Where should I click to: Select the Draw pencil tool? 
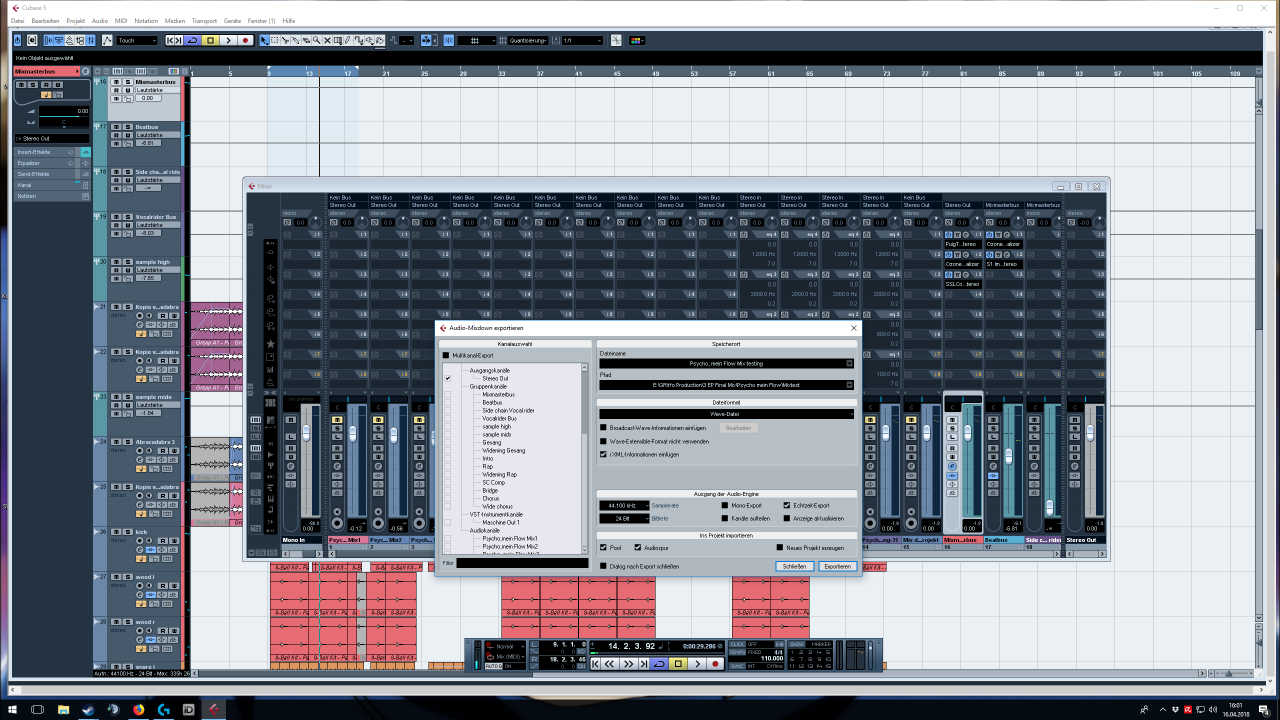click(348, 40)
